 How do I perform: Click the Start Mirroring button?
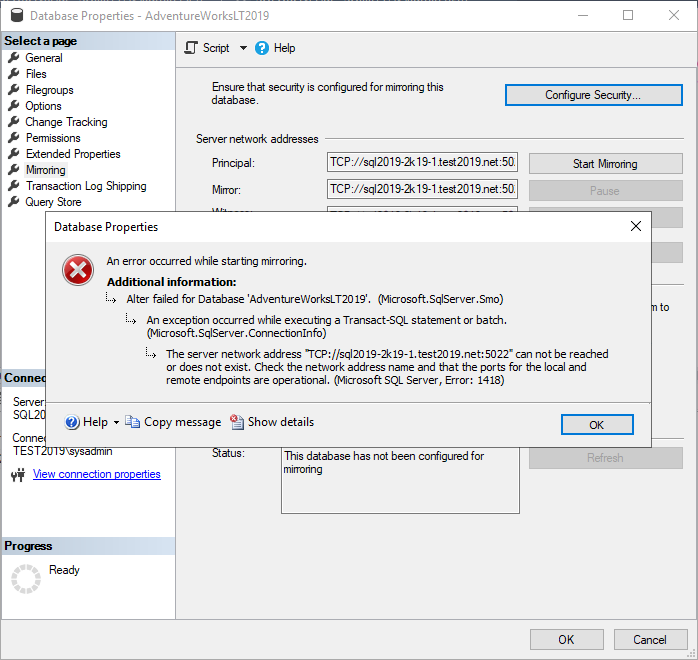605,164
